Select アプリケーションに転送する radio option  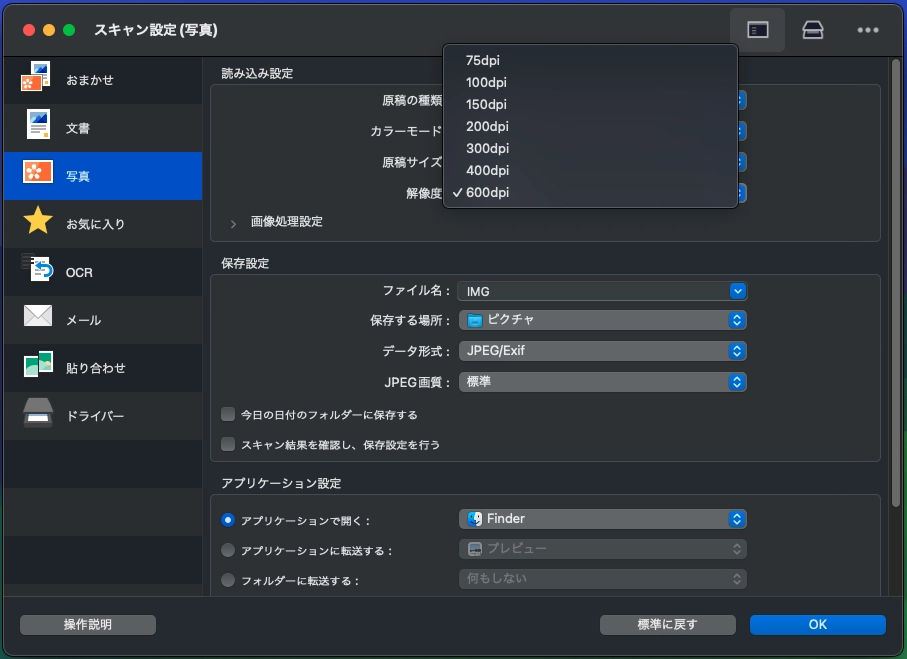[x=229, y=548]
